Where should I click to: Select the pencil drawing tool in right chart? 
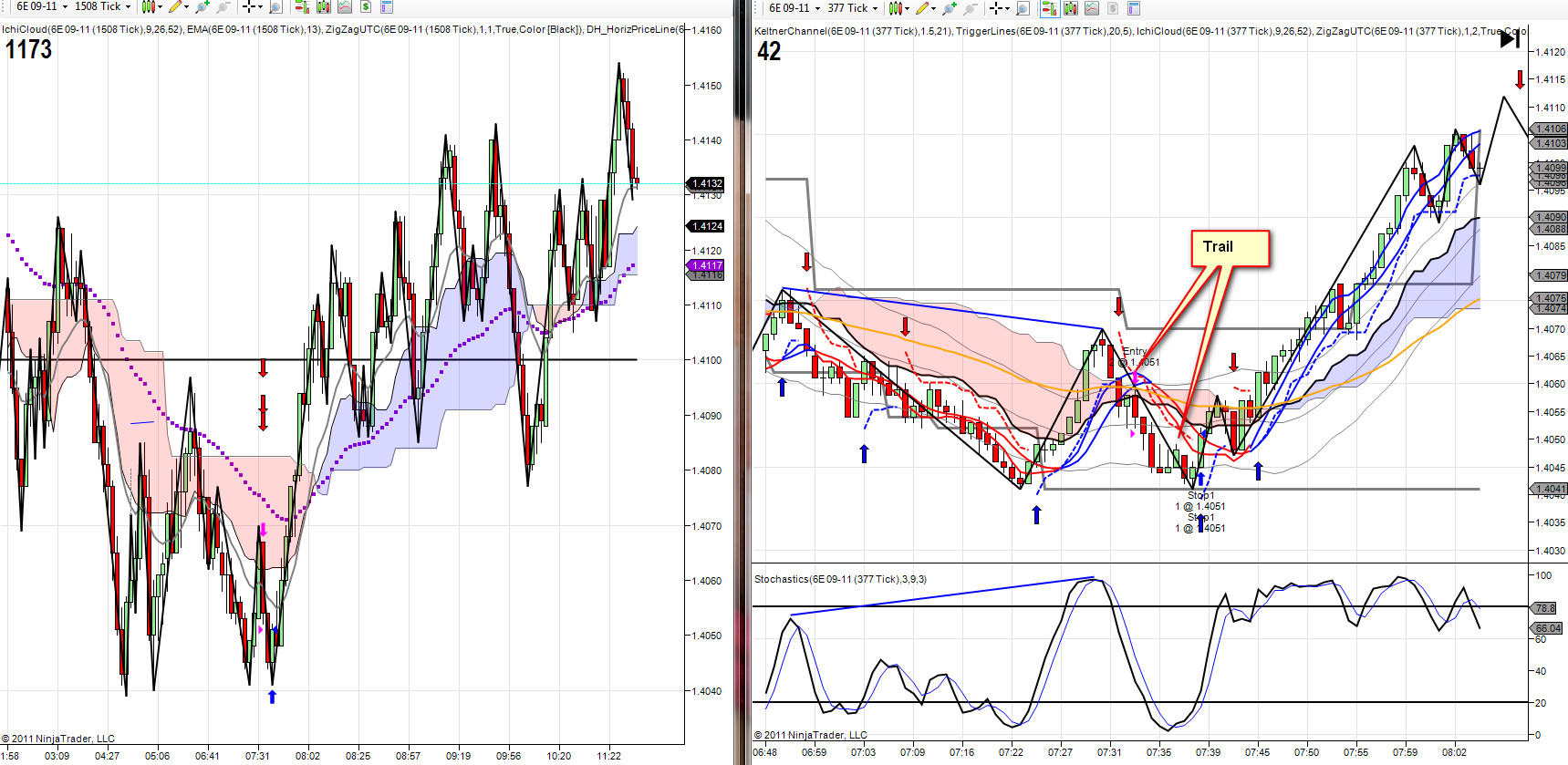tap(923, 8)
